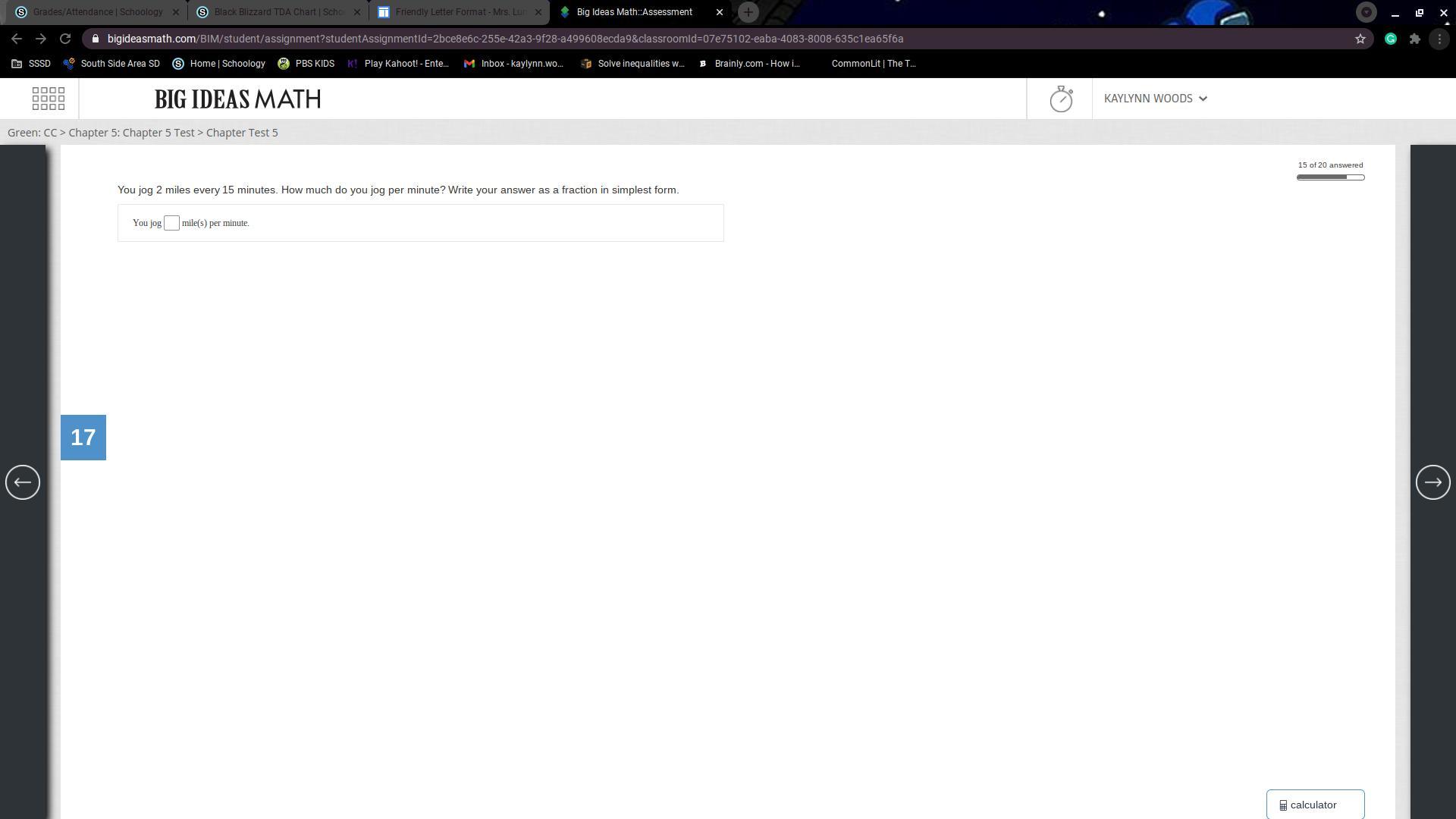Viewport: 1456px width, 819px height.
Task: Open the calculator button
Action: 1315,805
